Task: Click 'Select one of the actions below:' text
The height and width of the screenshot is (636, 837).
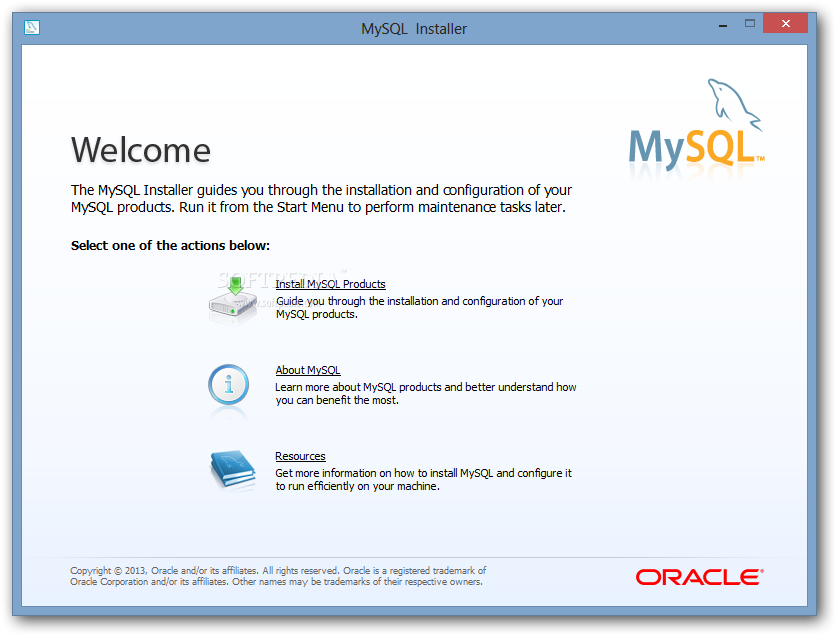Action: click(170, 246)
